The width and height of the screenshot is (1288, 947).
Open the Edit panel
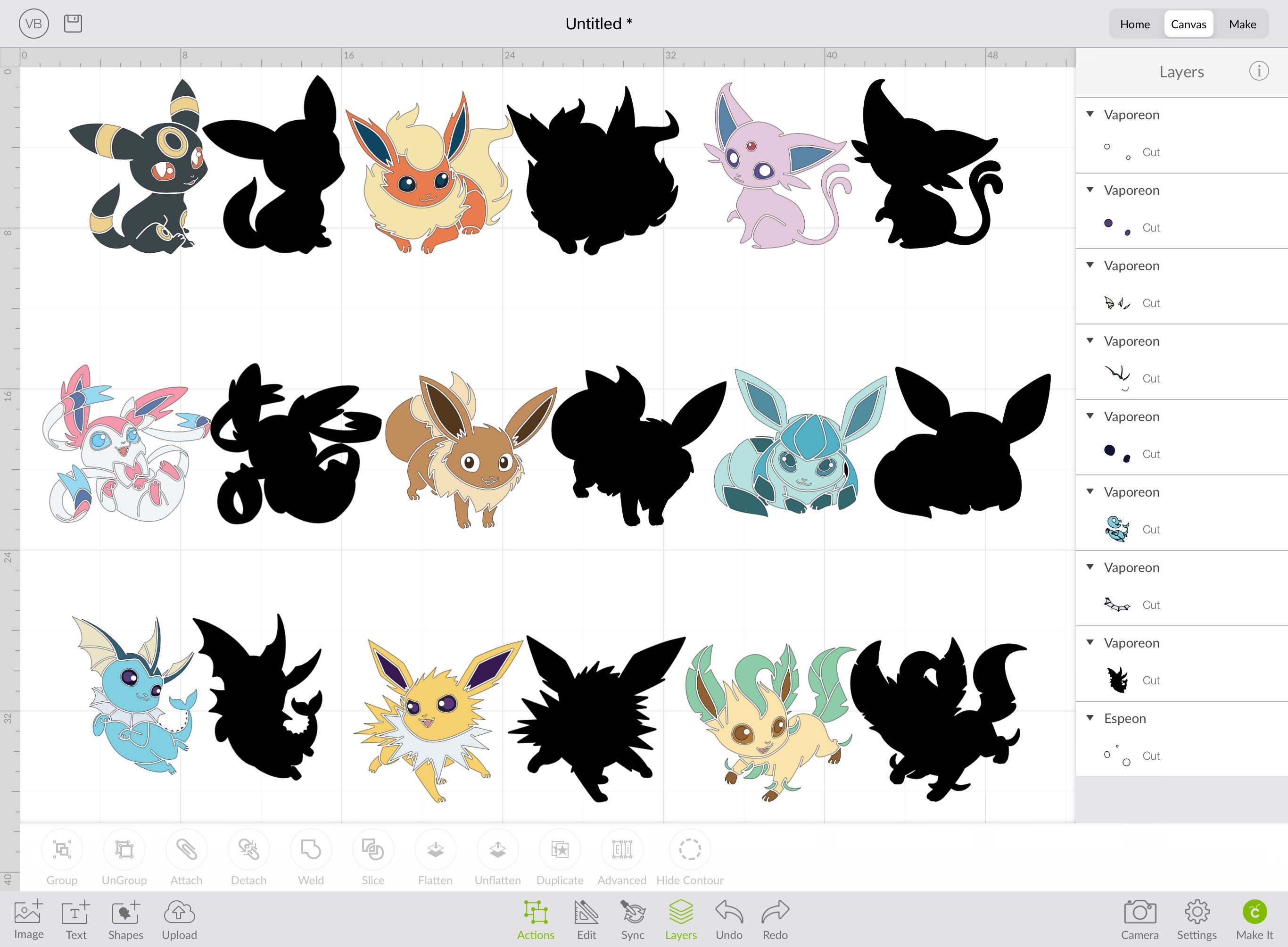(x=586, y=919)
